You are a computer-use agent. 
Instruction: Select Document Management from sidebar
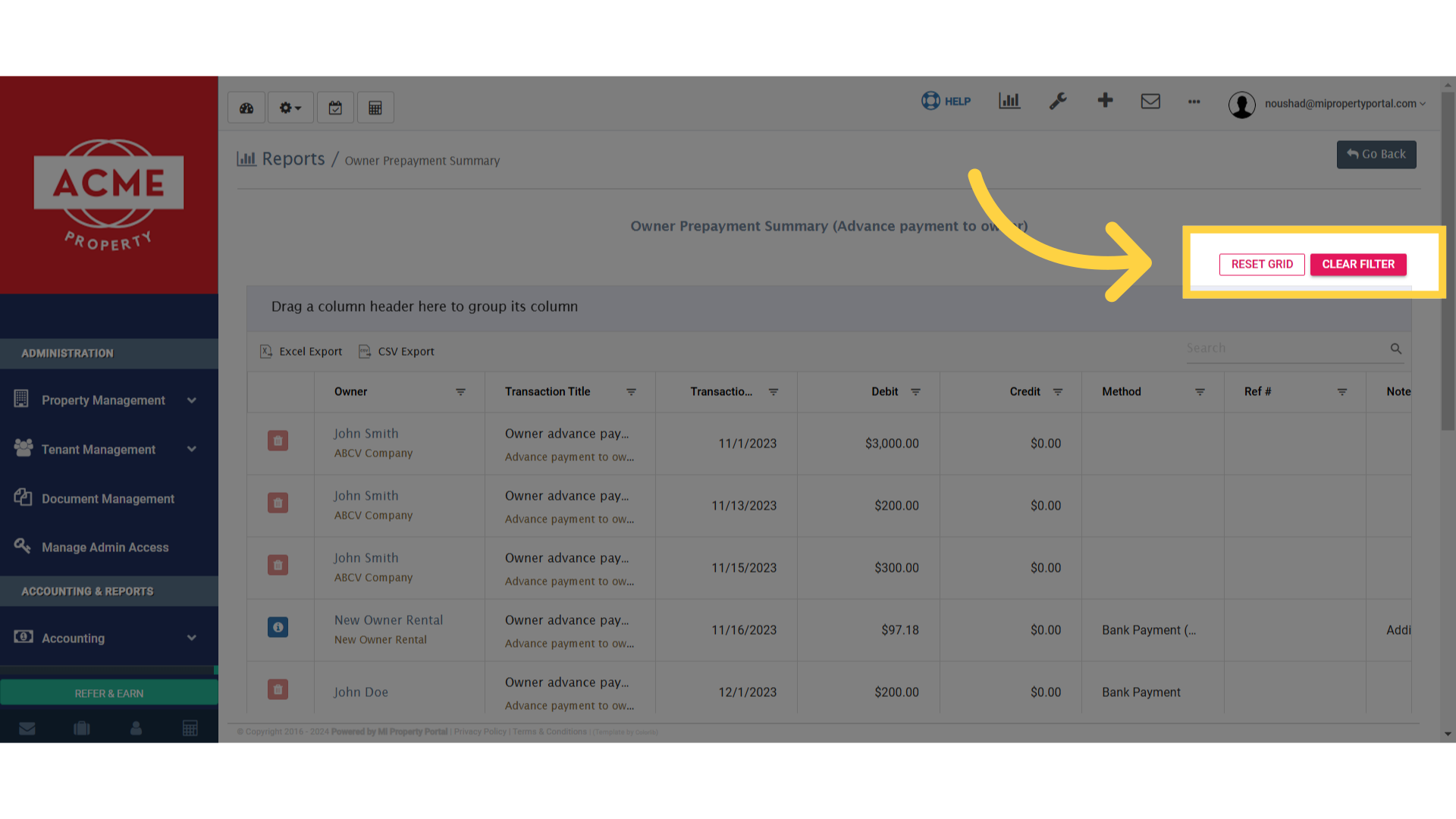(x=107, y=498)
